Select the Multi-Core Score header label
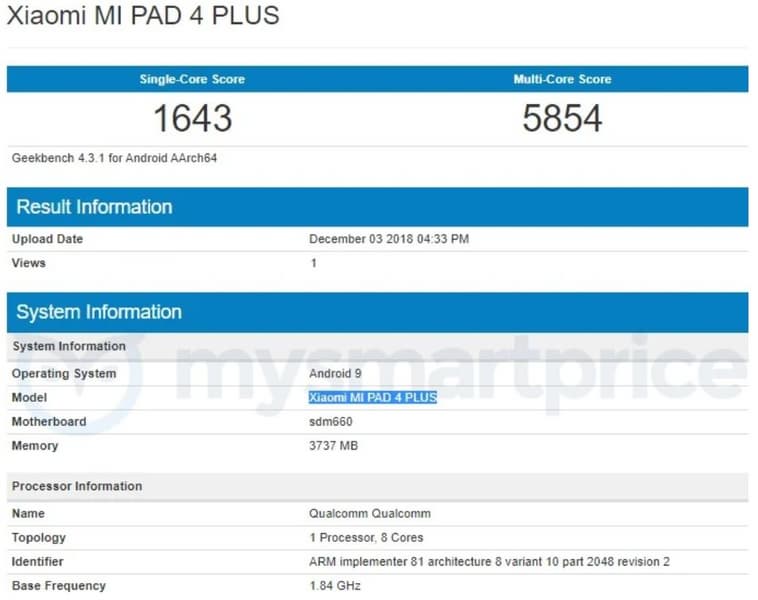This screenshot has height=600, width=758. click(562, 79)
